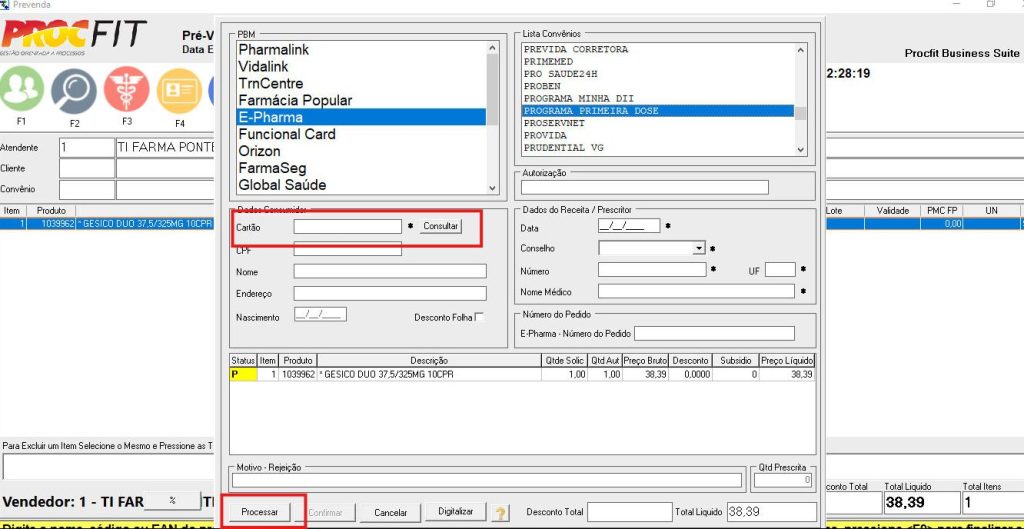Click the Endereço input field

(x=390, y=293)
